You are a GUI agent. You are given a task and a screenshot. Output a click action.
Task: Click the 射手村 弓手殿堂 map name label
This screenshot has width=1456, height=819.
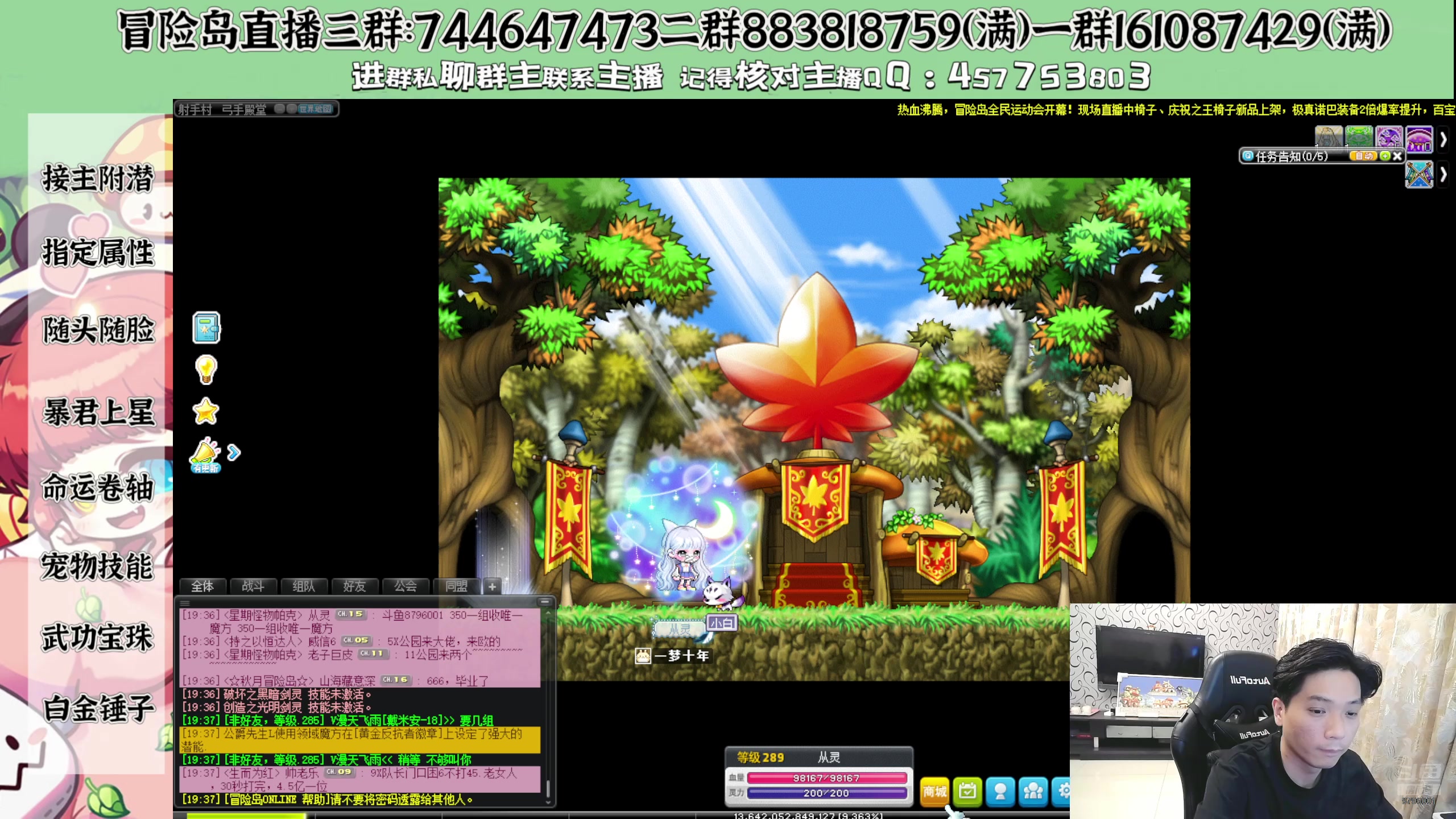pos(222,109)
